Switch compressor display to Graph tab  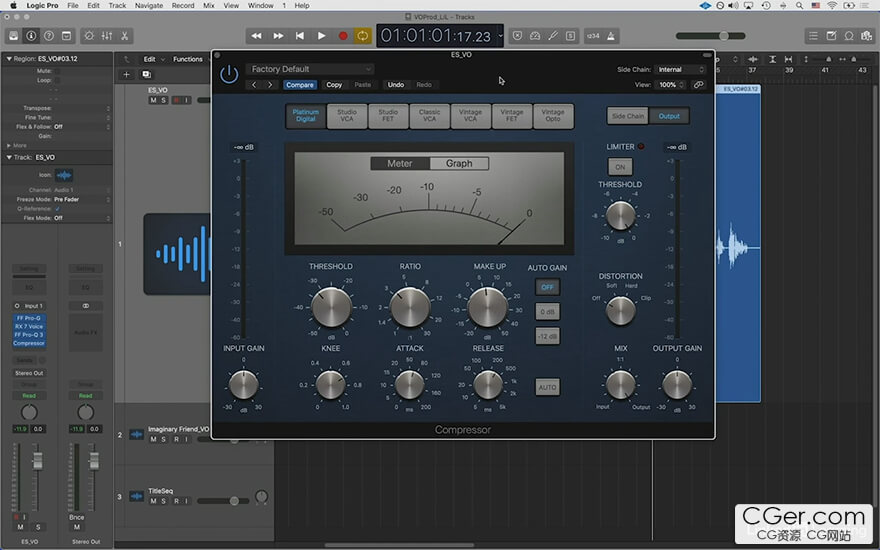pos(459,163)
